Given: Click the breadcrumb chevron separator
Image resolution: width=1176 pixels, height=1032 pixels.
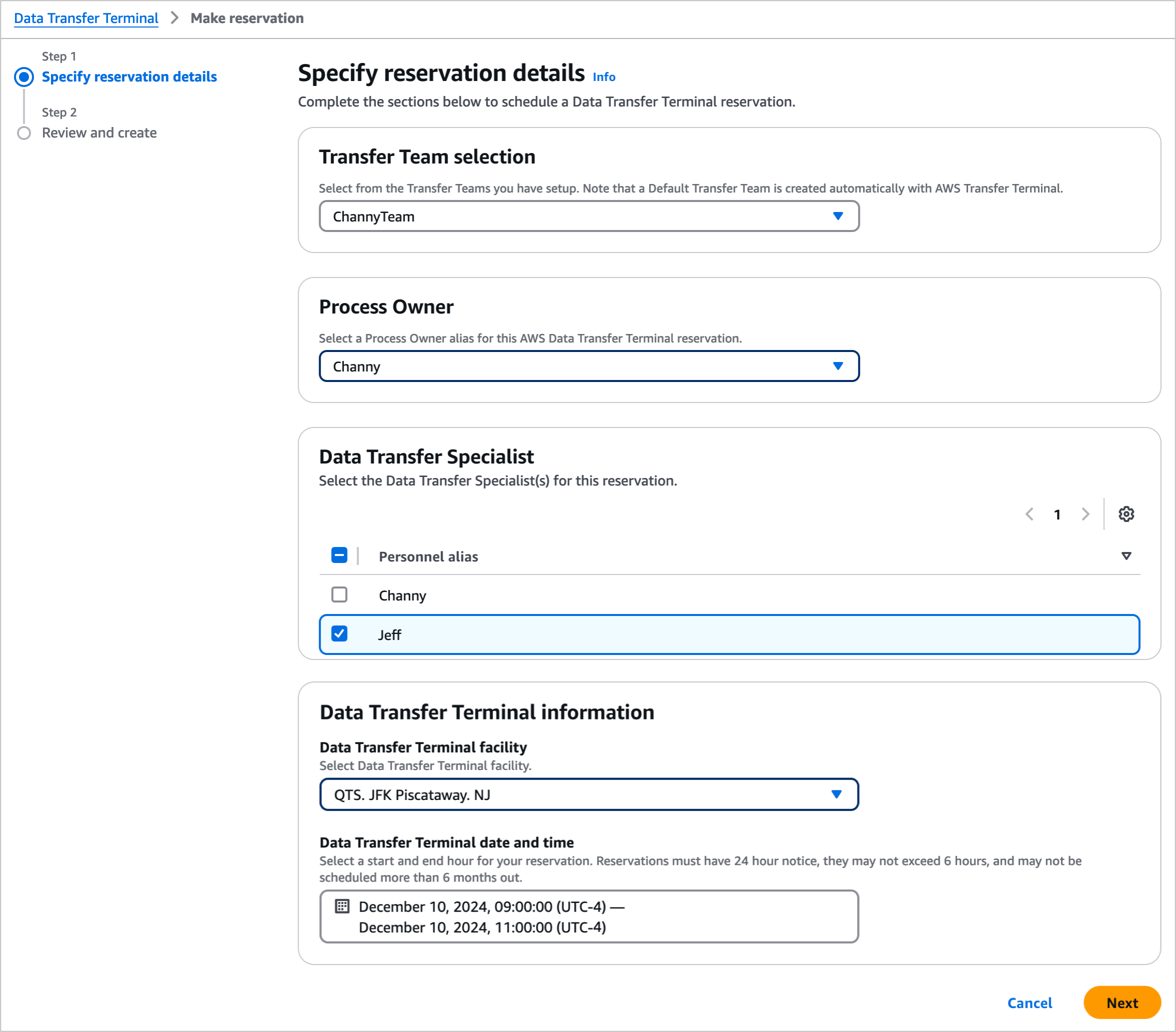Looking at the screenshot, I should pos(174,18).
